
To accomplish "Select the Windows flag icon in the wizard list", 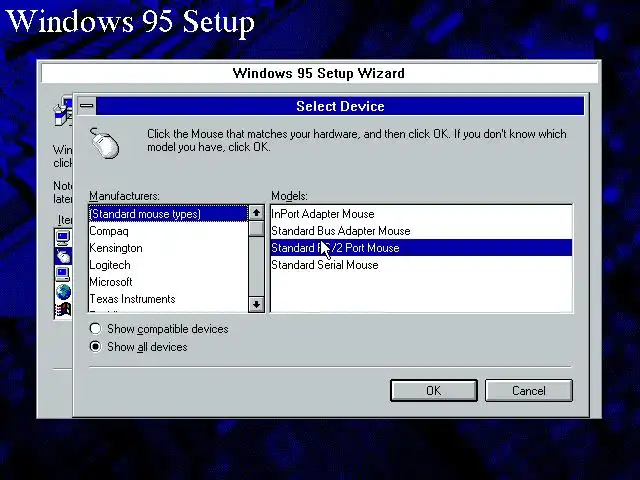I will (63, 310).
